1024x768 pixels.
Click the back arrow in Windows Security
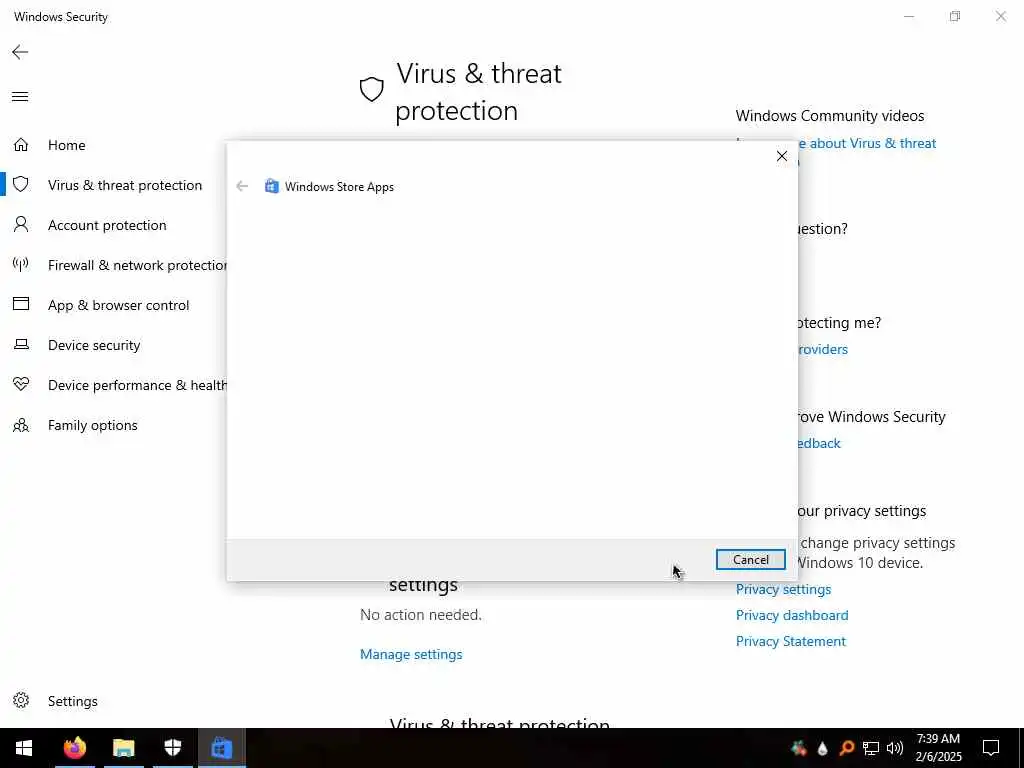pos(20,52)
